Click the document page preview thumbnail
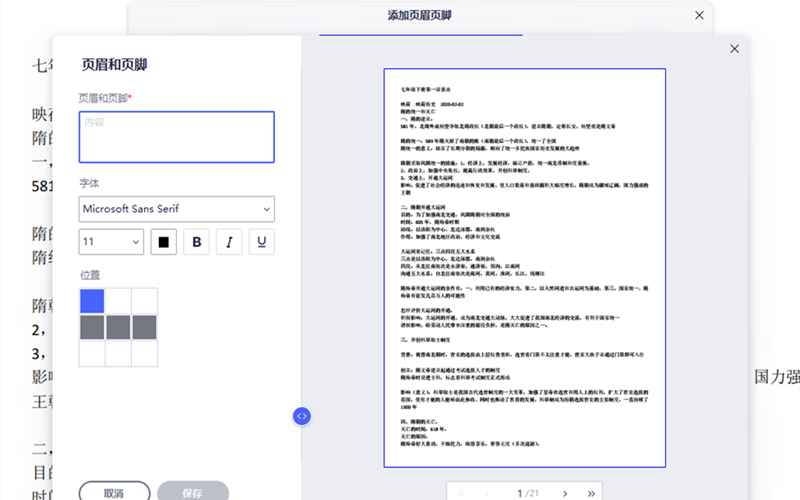The width and height of the screenshot is (800, 500). point(524,267)
